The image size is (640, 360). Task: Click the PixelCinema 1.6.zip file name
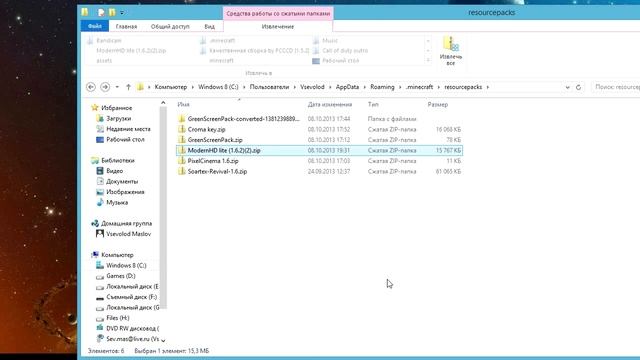[x=213, y=161]
